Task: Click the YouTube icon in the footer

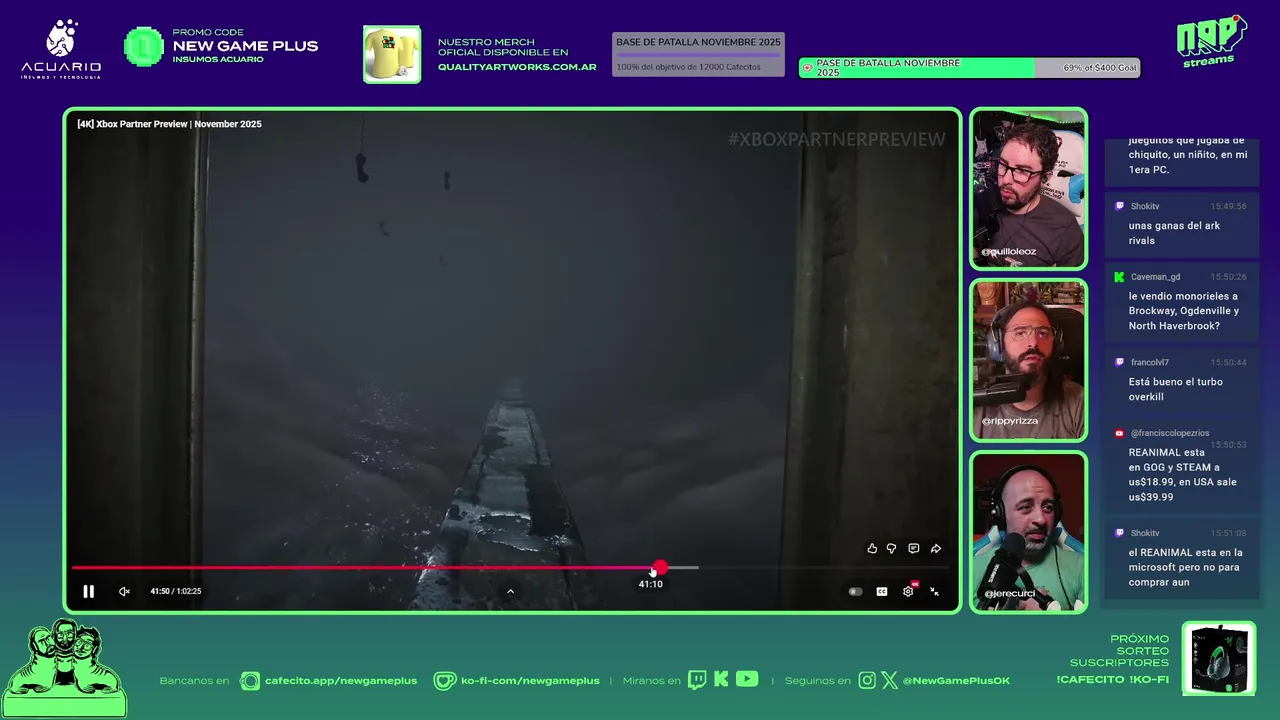Action: 747,679
